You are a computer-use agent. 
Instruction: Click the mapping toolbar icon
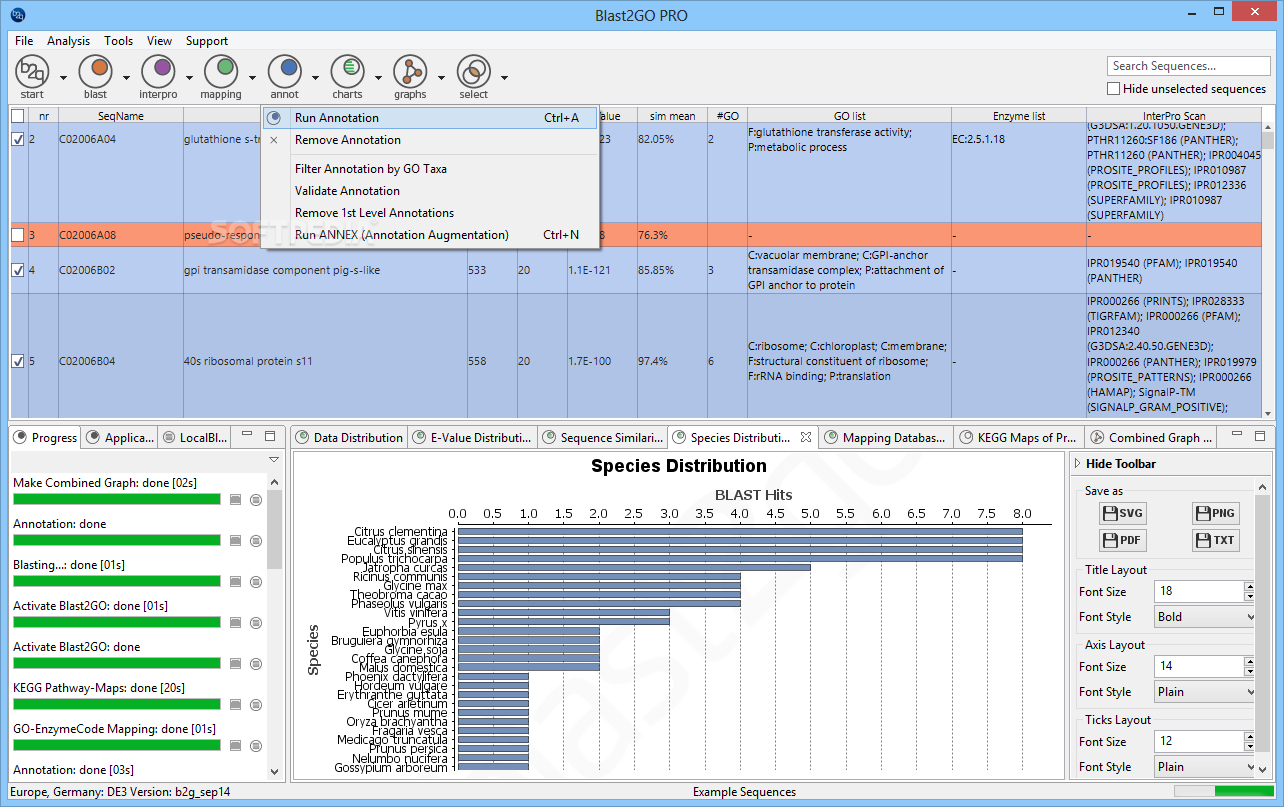point(221,71)
